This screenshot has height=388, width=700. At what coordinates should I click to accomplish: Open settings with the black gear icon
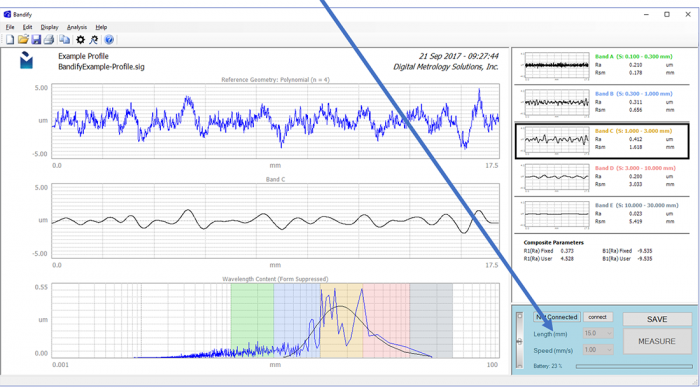pos(80,40)
